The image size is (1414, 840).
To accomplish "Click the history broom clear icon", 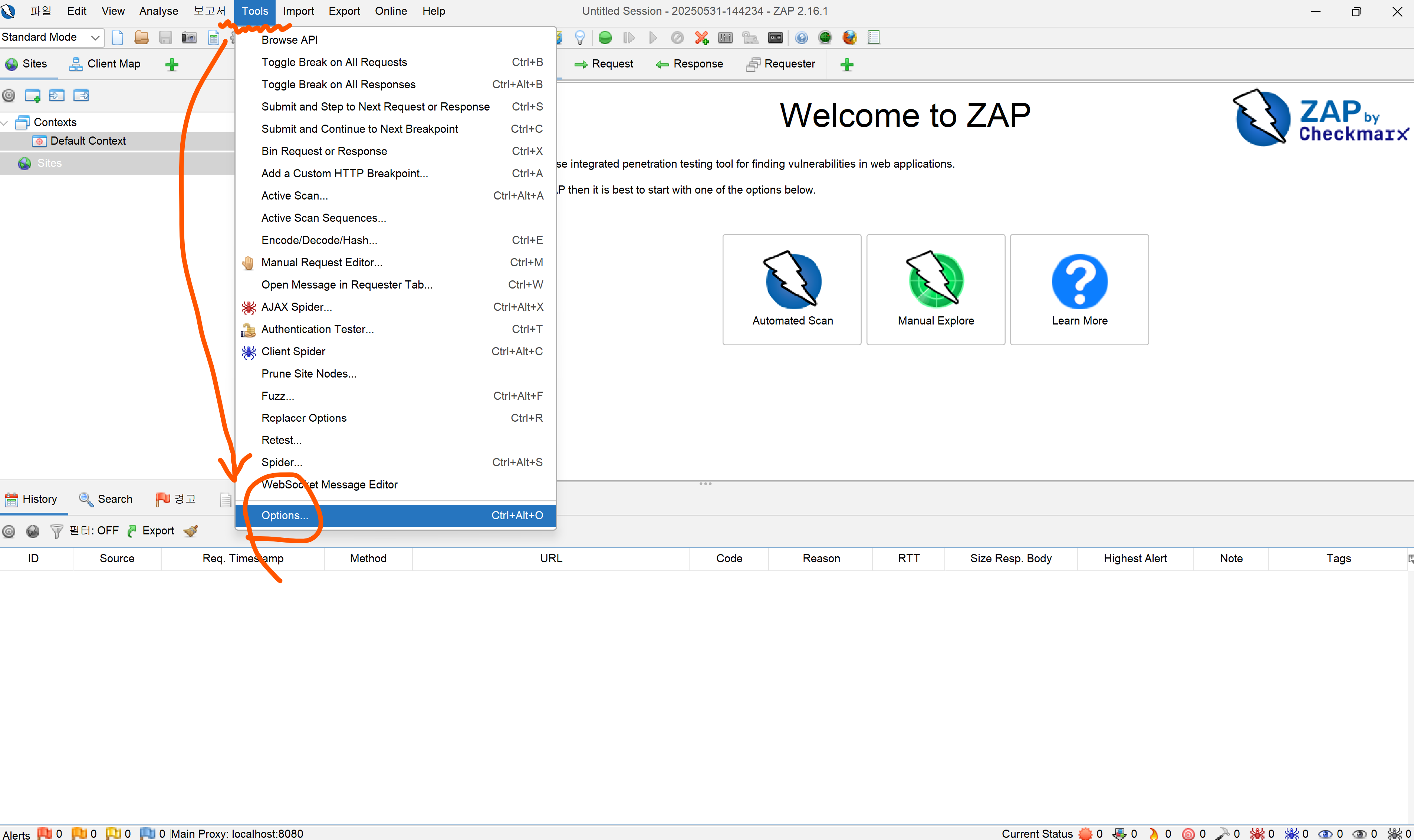I will click(191, 531).
